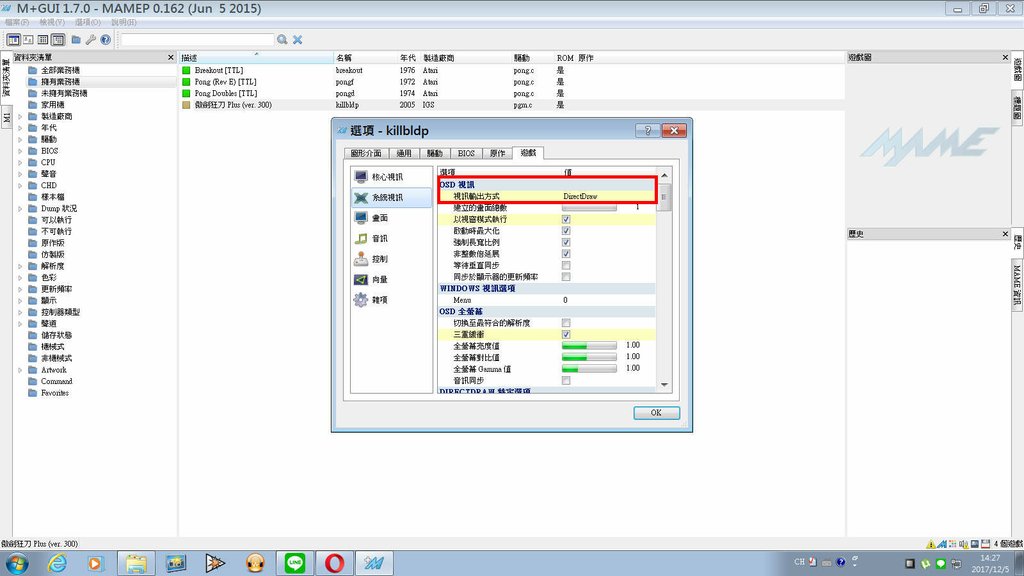This screenshot has height=576, width=1024.
Task: Switch to the 圖形介面 tab
Action: click(366, 153)
